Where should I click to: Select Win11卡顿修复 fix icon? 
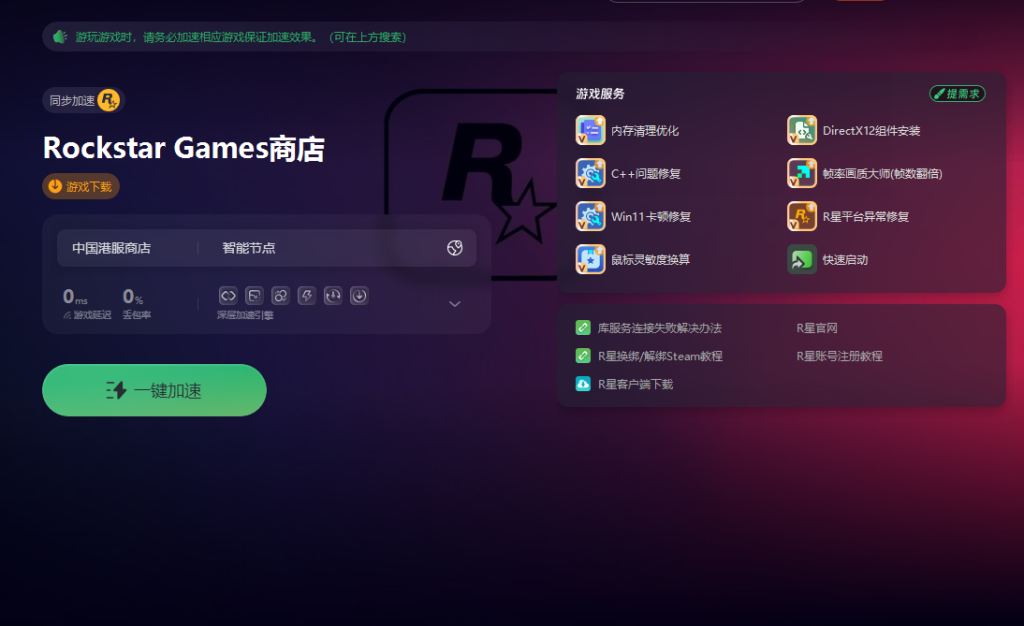click(x=591, y=216)
